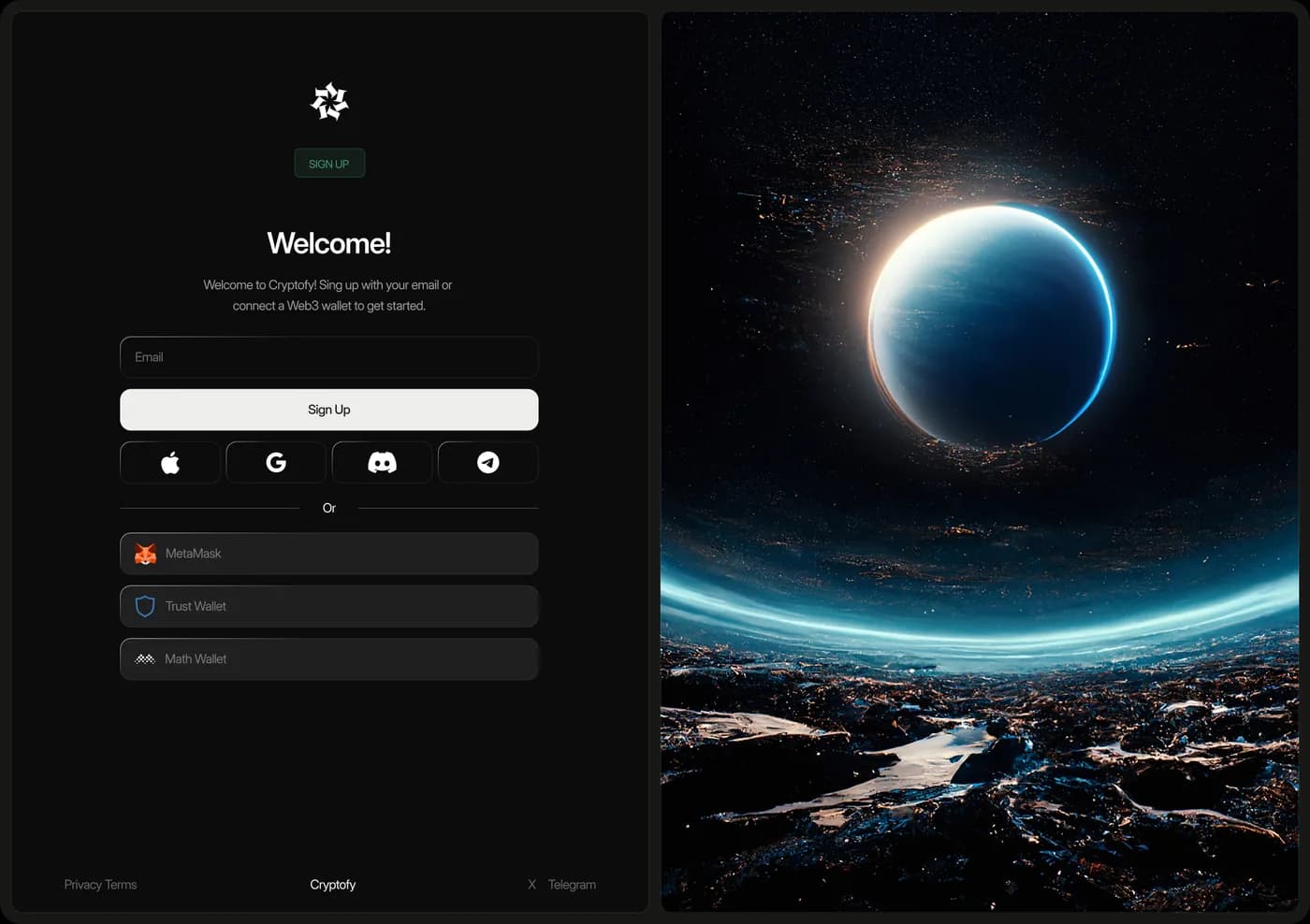
Task: Click the green SIGN UP badge
Action: pyautogui.click(x=329, y=164)
